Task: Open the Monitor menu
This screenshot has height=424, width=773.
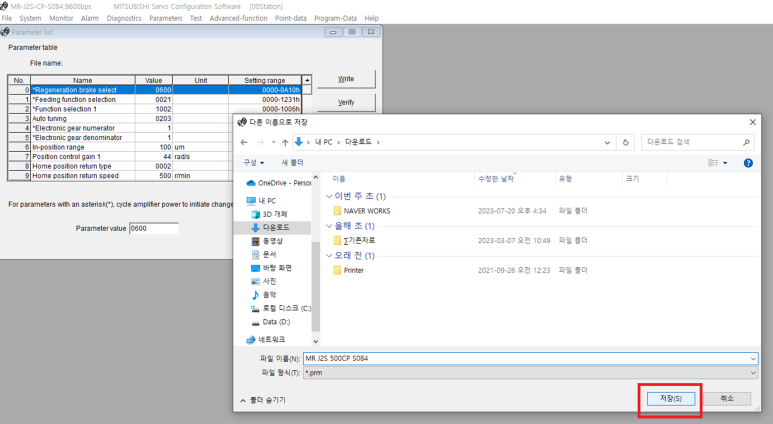Action: point(61,18)
